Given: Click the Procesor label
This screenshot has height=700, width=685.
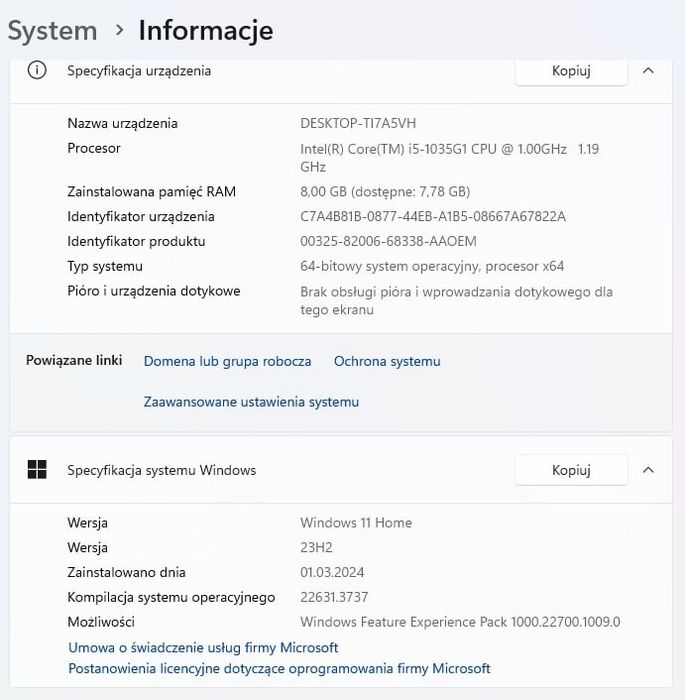Looking at the screenshot, I should point(94,148).
